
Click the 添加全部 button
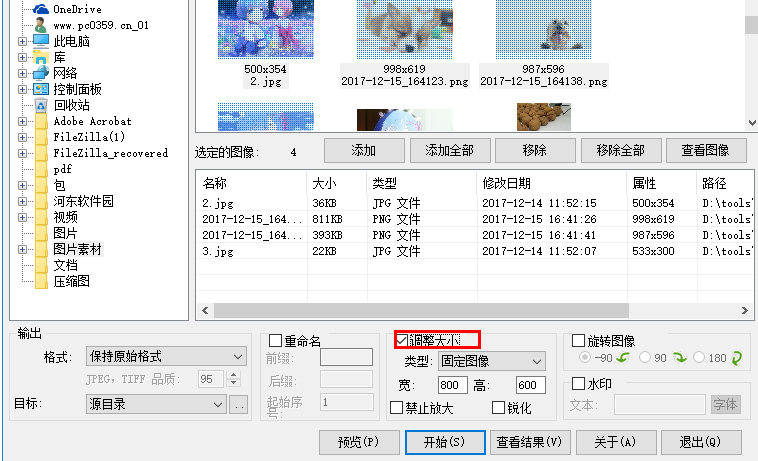click(x=450, y=150)
